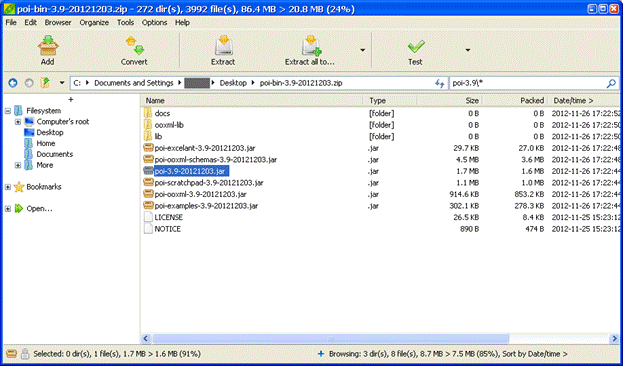This screenshot has width=623, height=366.
Task: Select the lib folder icon
Action: click(x=148, y=136)
